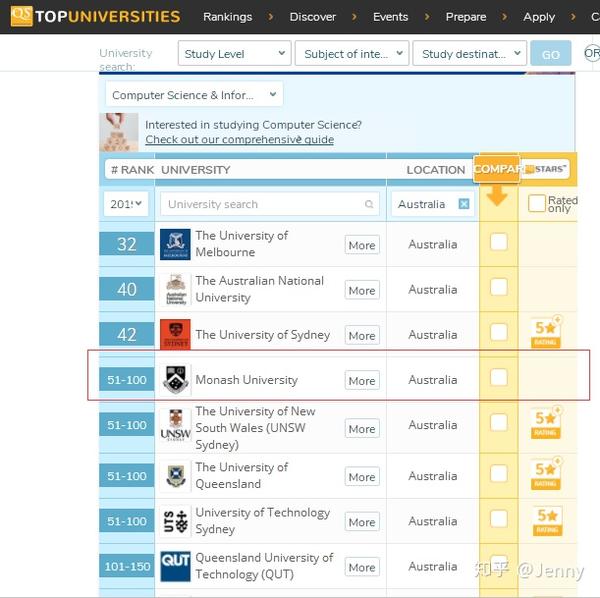Open University of New South Wales name link
The width and height of the screenshot is (600, 598).
click(x=255, y=428)
